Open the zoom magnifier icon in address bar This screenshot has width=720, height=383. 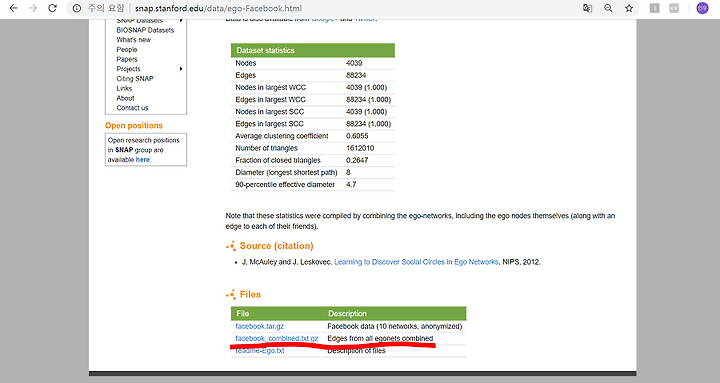pos(608,8)
